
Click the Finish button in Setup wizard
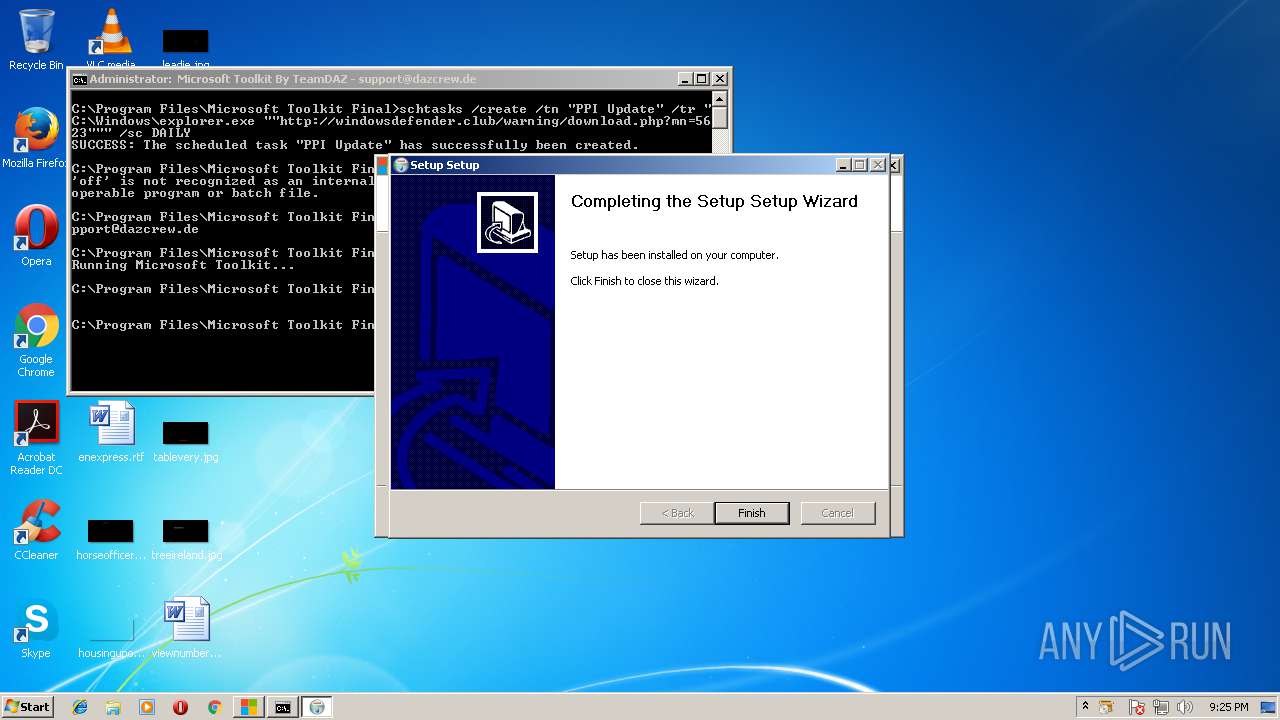[751, 513]
